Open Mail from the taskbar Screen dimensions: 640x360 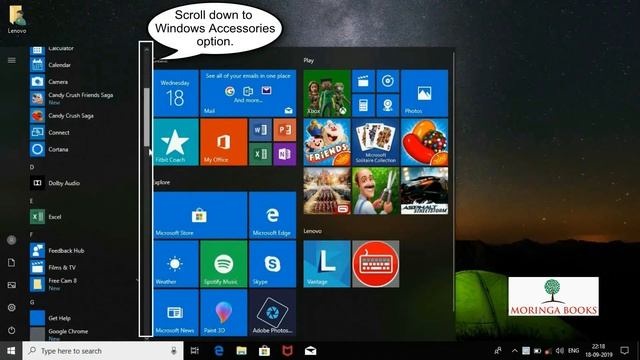[x=310, y=351]
